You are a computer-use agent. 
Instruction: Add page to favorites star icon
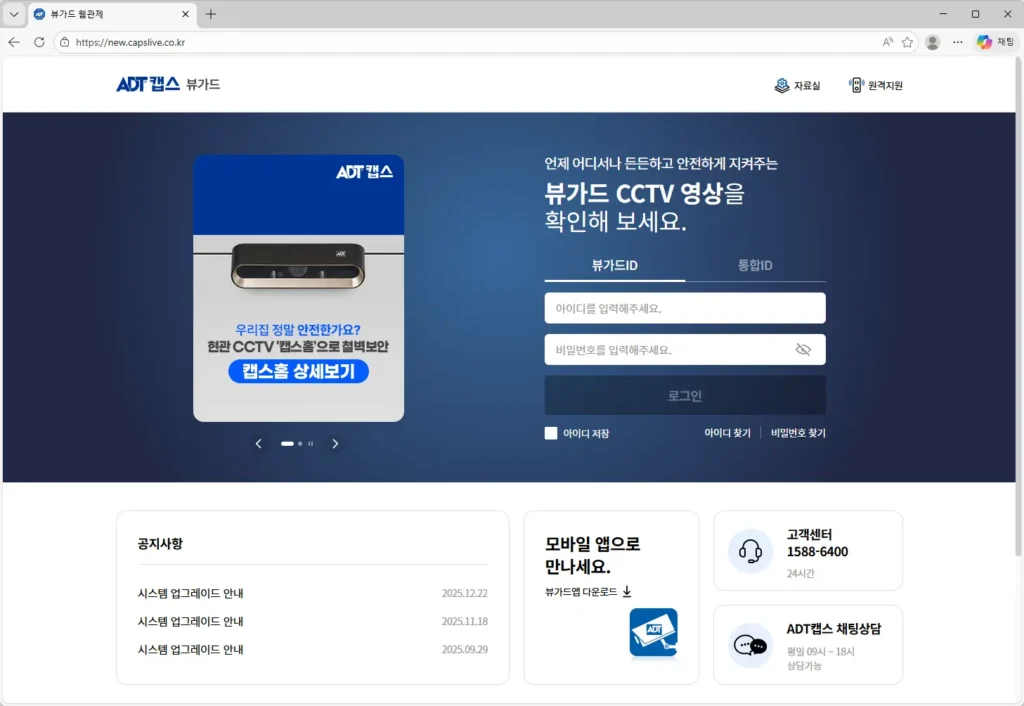[x=907, y=42]
